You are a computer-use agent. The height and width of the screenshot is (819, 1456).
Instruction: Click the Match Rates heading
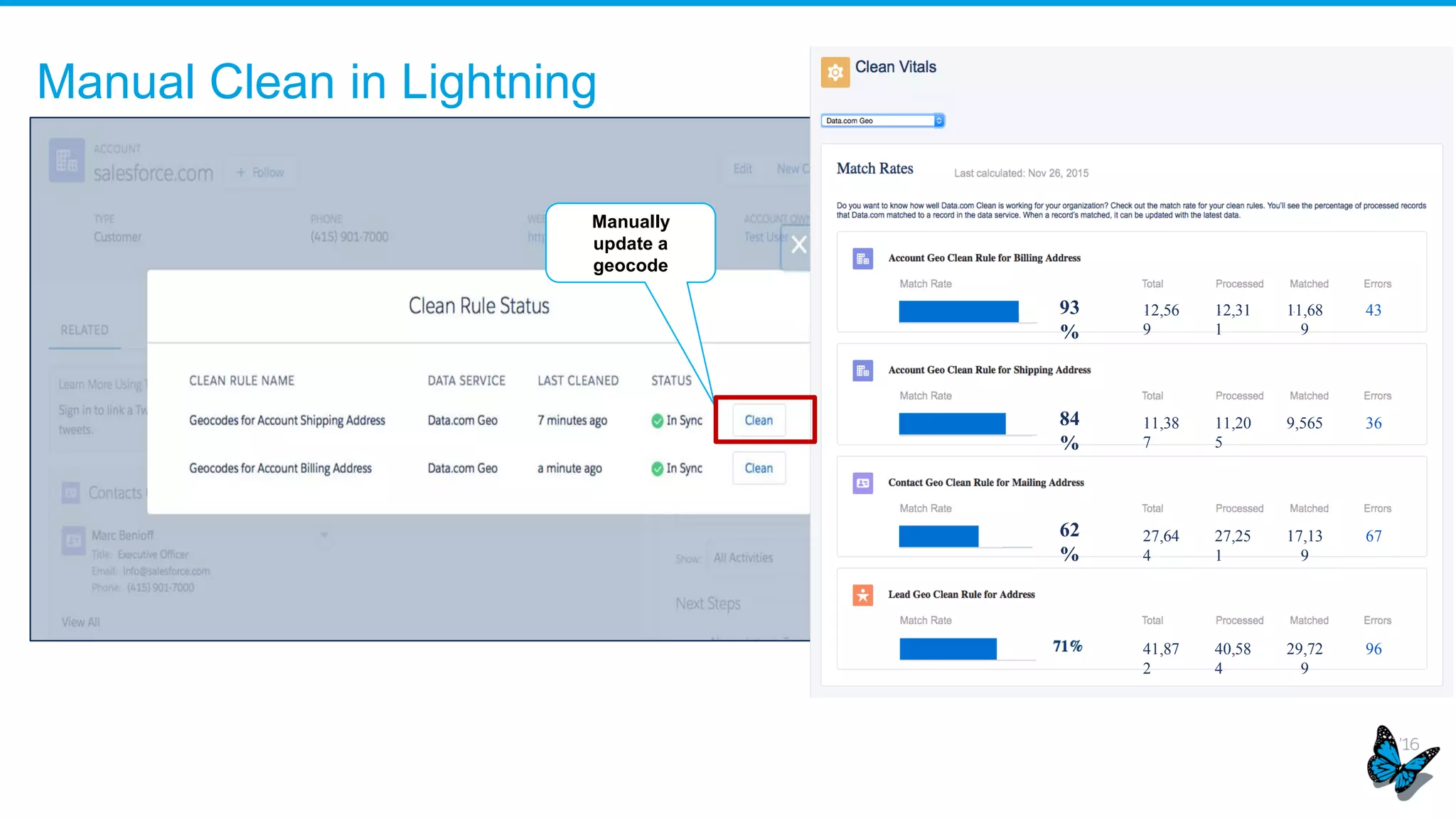[874, 168]
